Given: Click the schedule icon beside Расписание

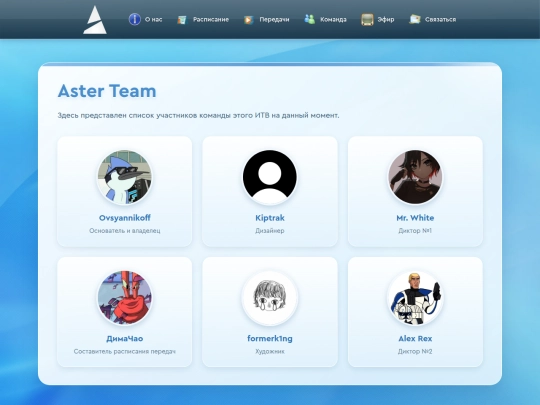Looking at the screenshot, I should [182, 20].
